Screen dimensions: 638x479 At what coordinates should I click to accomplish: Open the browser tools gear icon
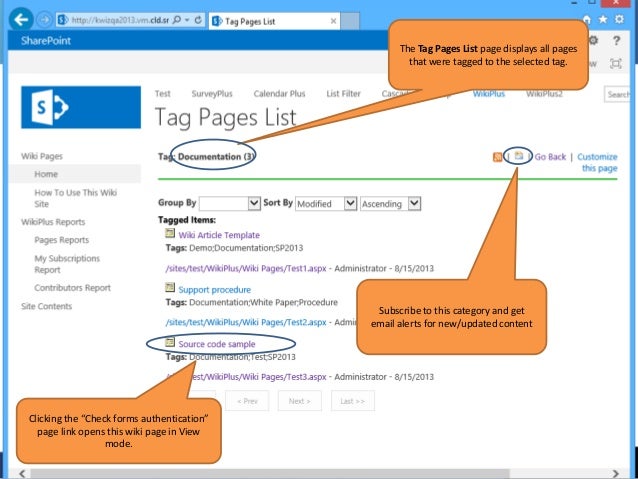[619, 19]
